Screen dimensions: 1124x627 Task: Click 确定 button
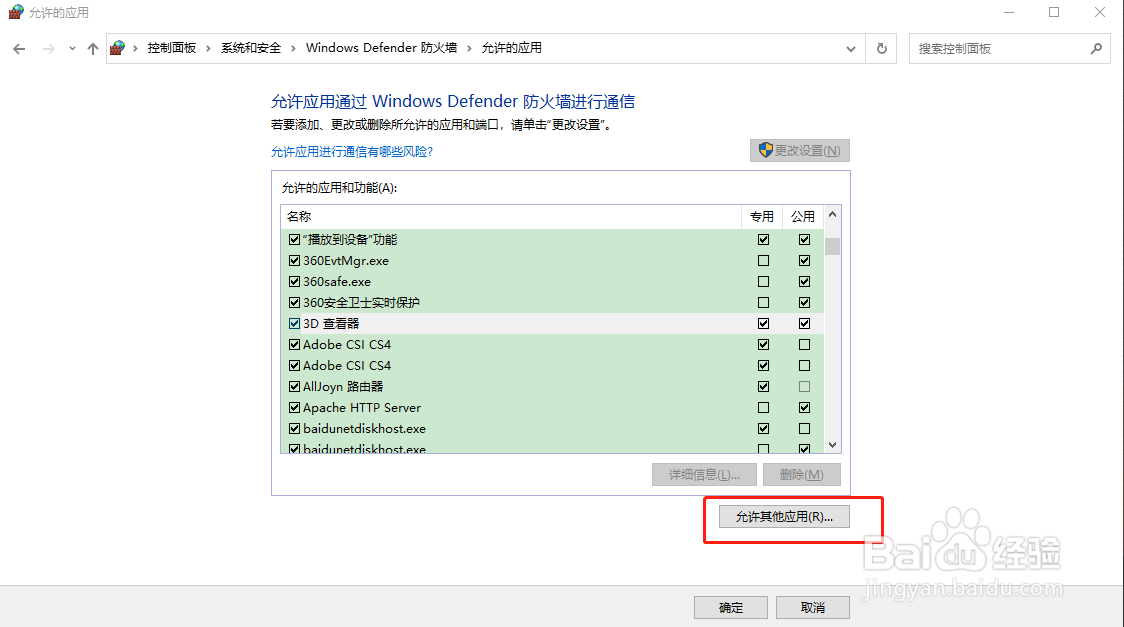pyautogui.click(x=730, y=608)
